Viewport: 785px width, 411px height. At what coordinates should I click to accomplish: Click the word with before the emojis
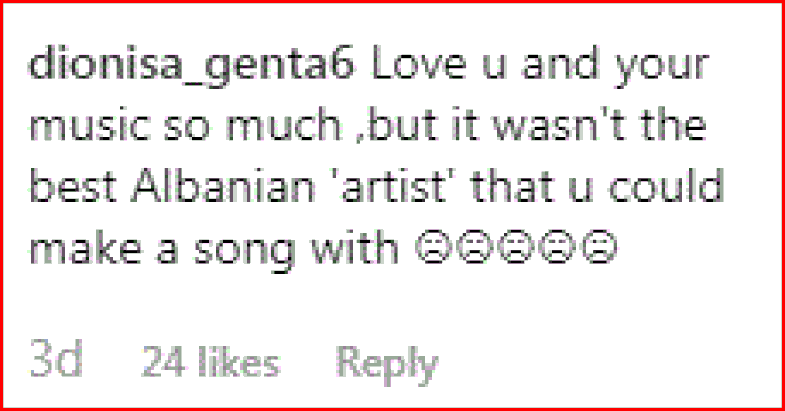click(354, 246)
